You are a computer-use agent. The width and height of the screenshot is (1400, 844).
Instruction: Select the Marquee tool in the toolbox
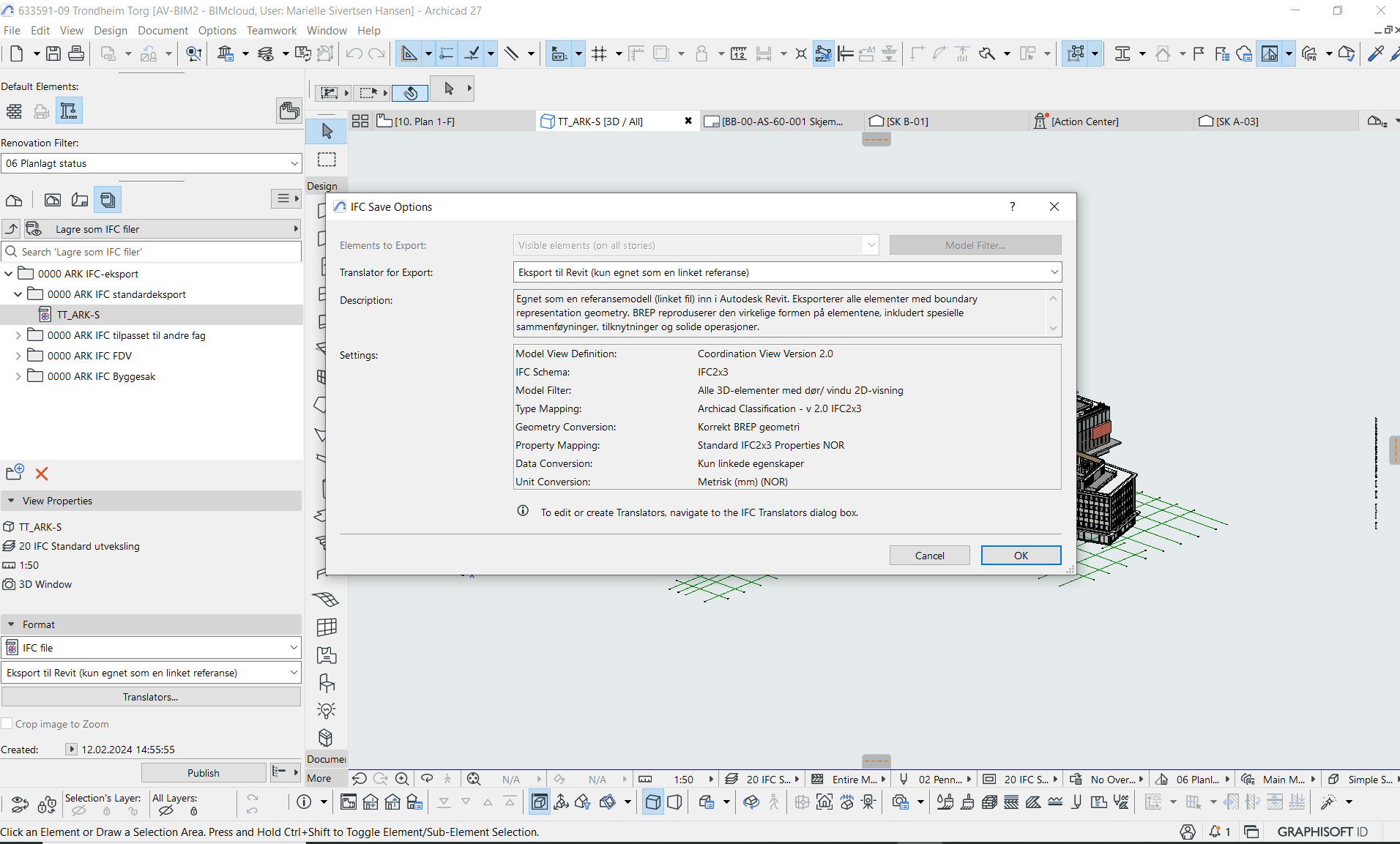click(327, 160)
